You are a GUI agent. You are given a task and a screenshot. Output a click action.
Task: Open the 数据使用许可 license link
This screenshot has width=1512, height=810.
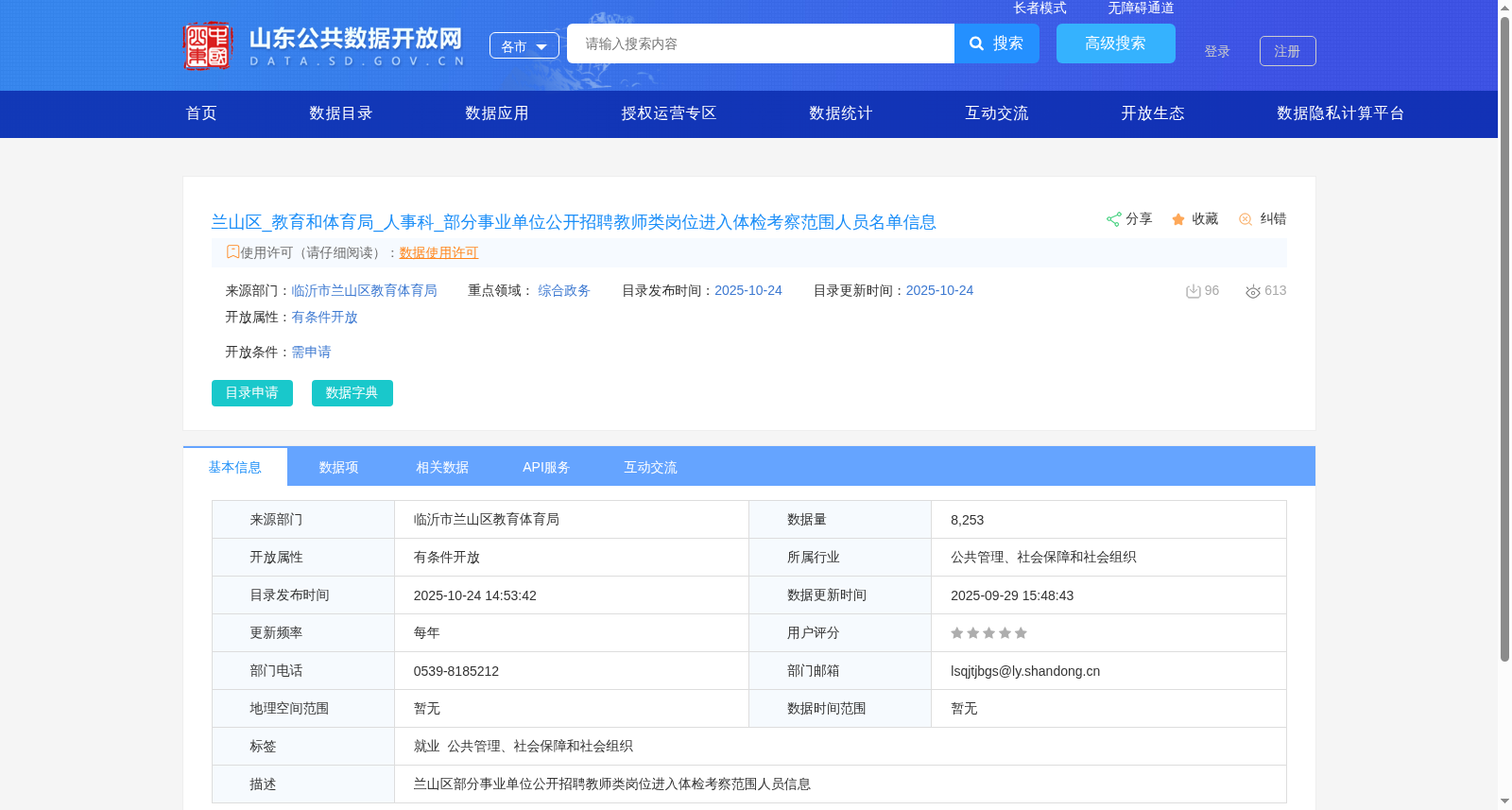point(438,252)
